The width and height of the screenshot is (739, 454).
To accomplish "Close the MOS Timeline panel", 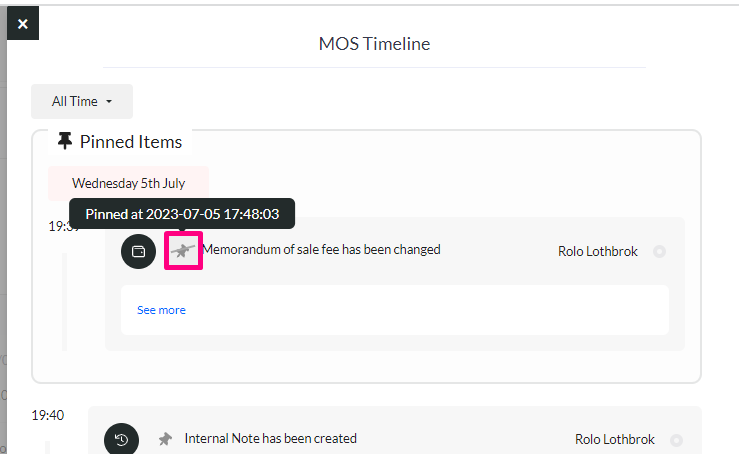I will pyautogui.click(x=23, y=24).
